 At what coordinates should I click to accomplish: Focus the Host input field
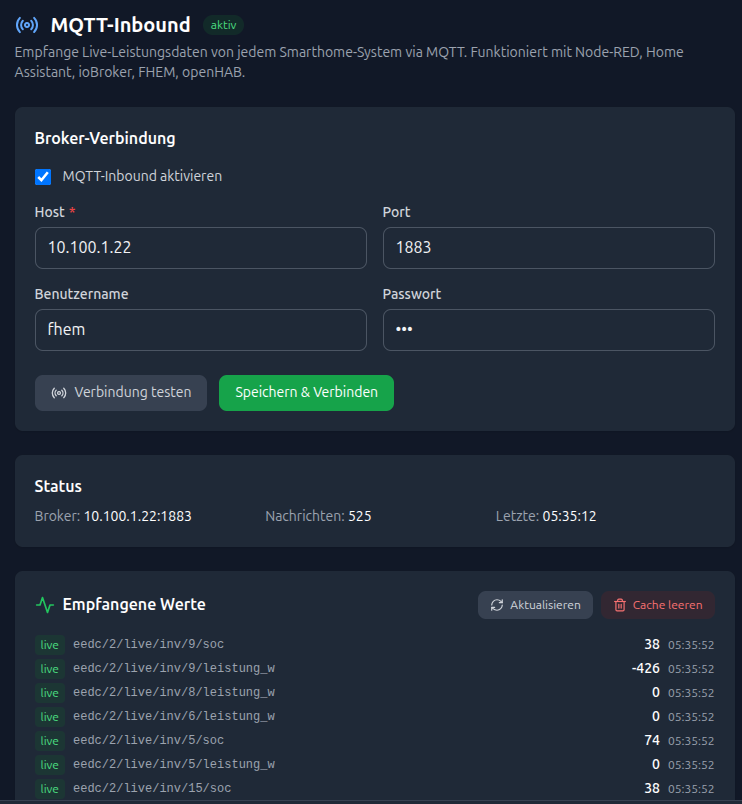pos(200,248)
